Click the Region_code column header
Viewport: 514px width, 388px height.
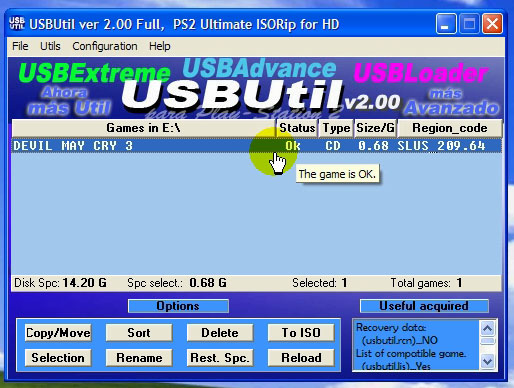(450, 128)
